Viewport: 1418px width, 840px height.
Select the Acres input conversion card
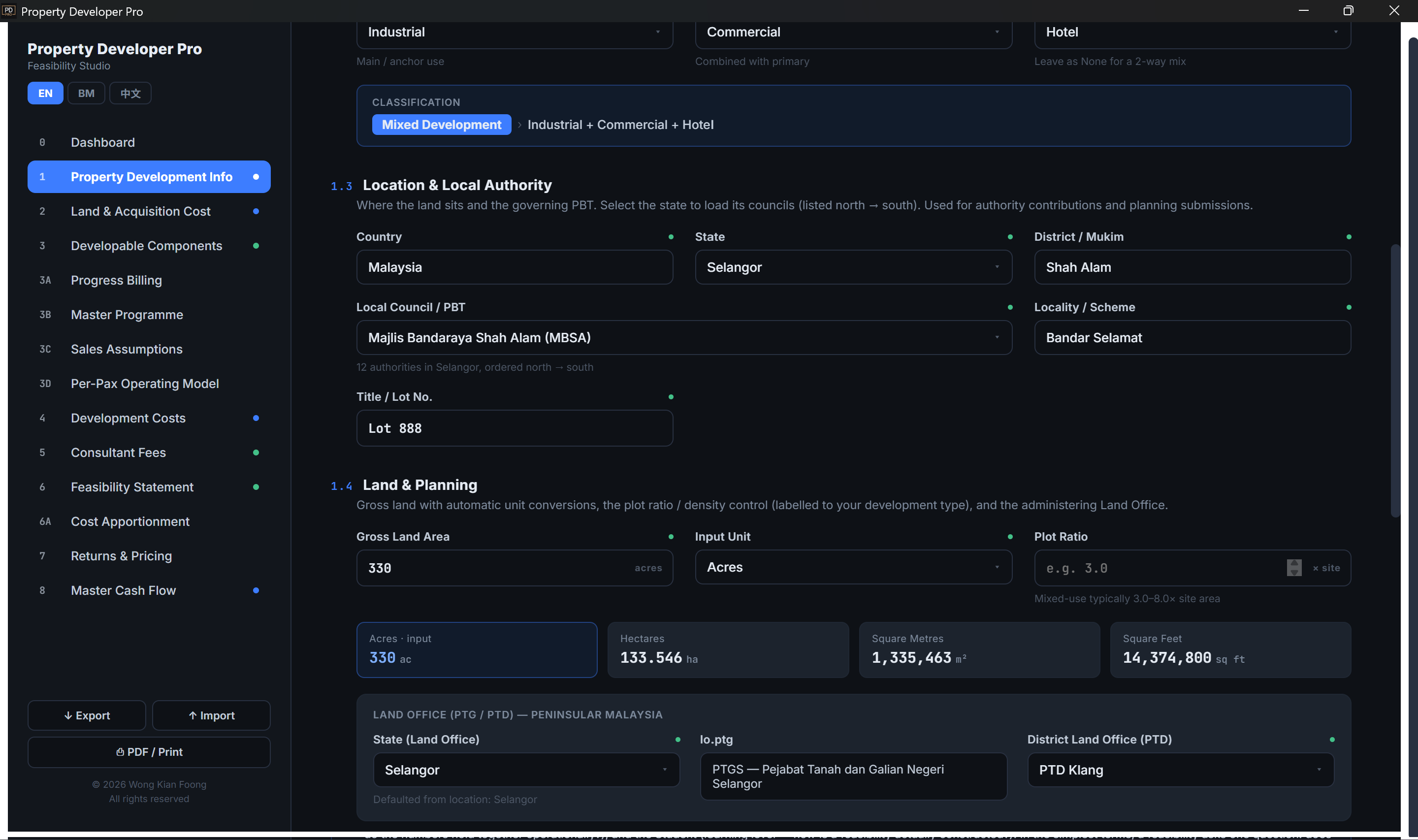click(477, 650)
